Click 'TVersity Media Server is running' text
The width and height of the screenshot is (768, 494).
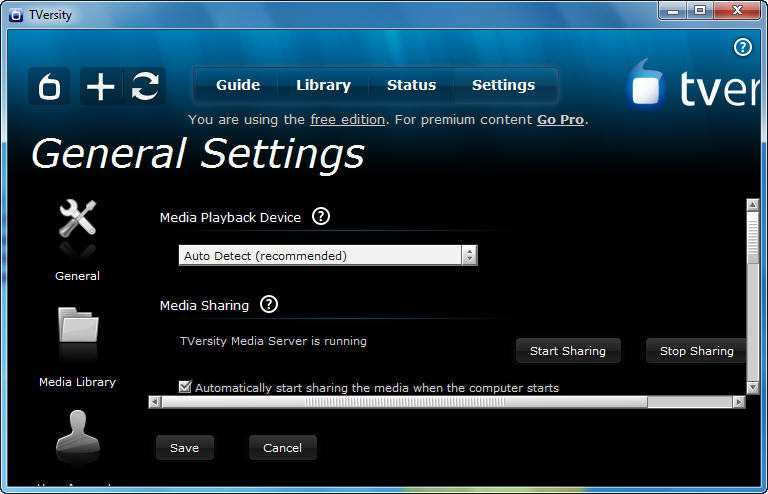[x=273, y=341]
